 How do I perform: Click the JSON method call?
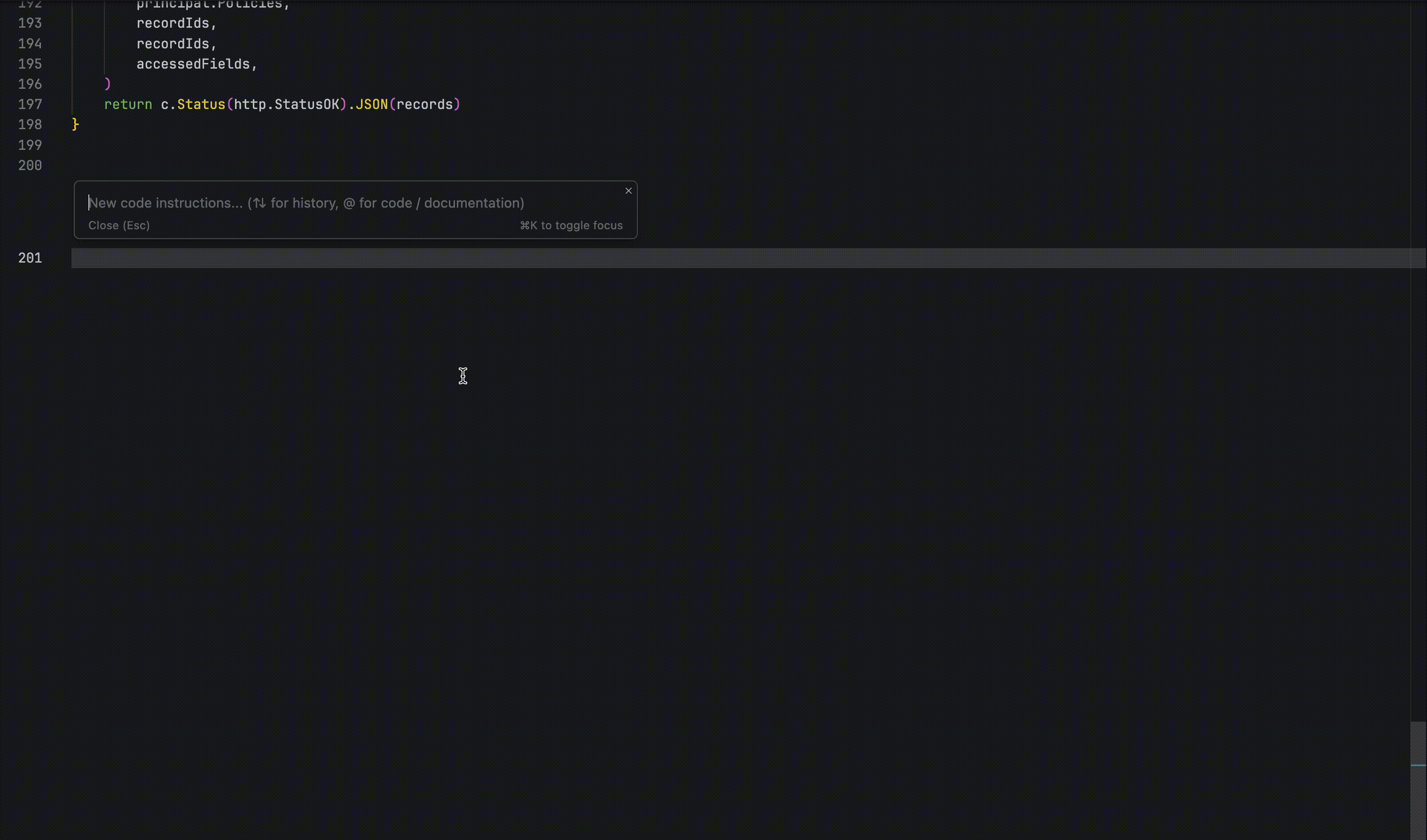click(371, 104)
